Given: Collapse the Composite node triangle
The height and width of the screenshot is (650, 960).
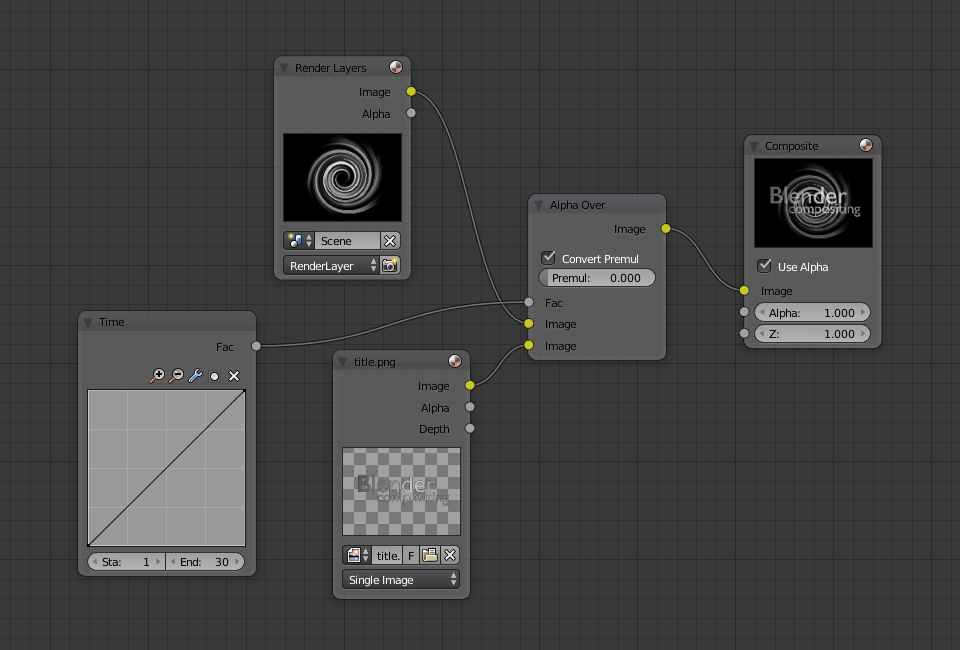Looking at the screenshot, I should (754, 146).
